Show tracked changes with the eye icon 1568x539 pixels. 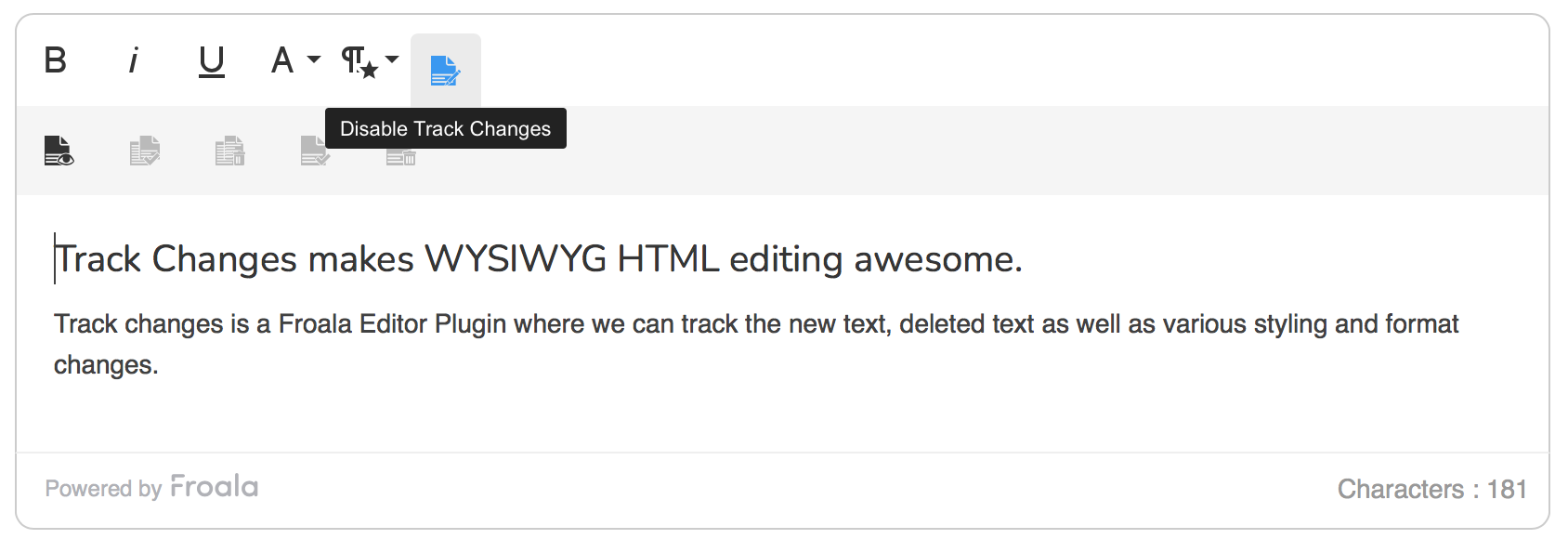pos(59,151)
